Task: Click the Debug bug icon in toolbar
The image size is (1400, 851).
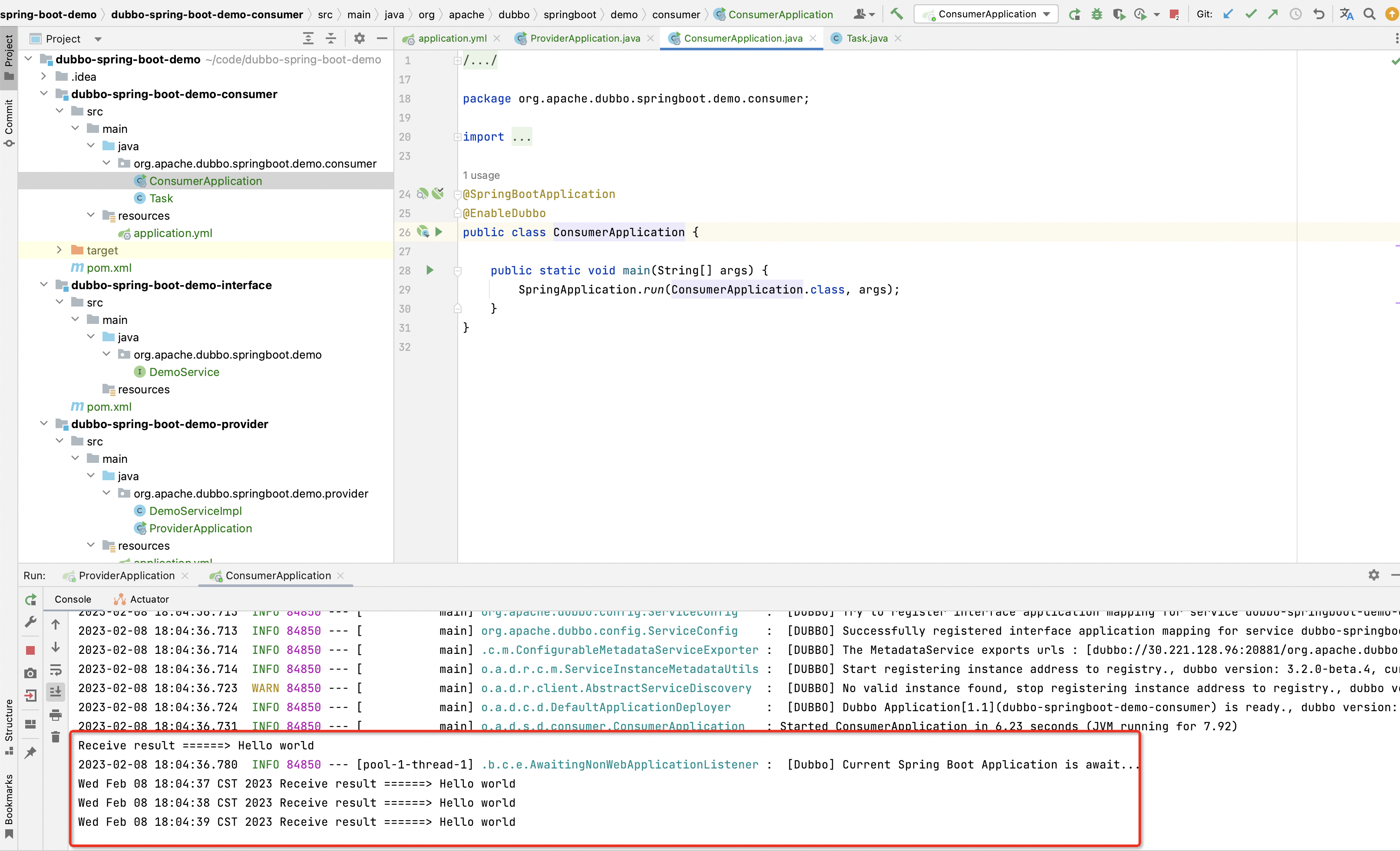Action: [x=1096, y=14]
